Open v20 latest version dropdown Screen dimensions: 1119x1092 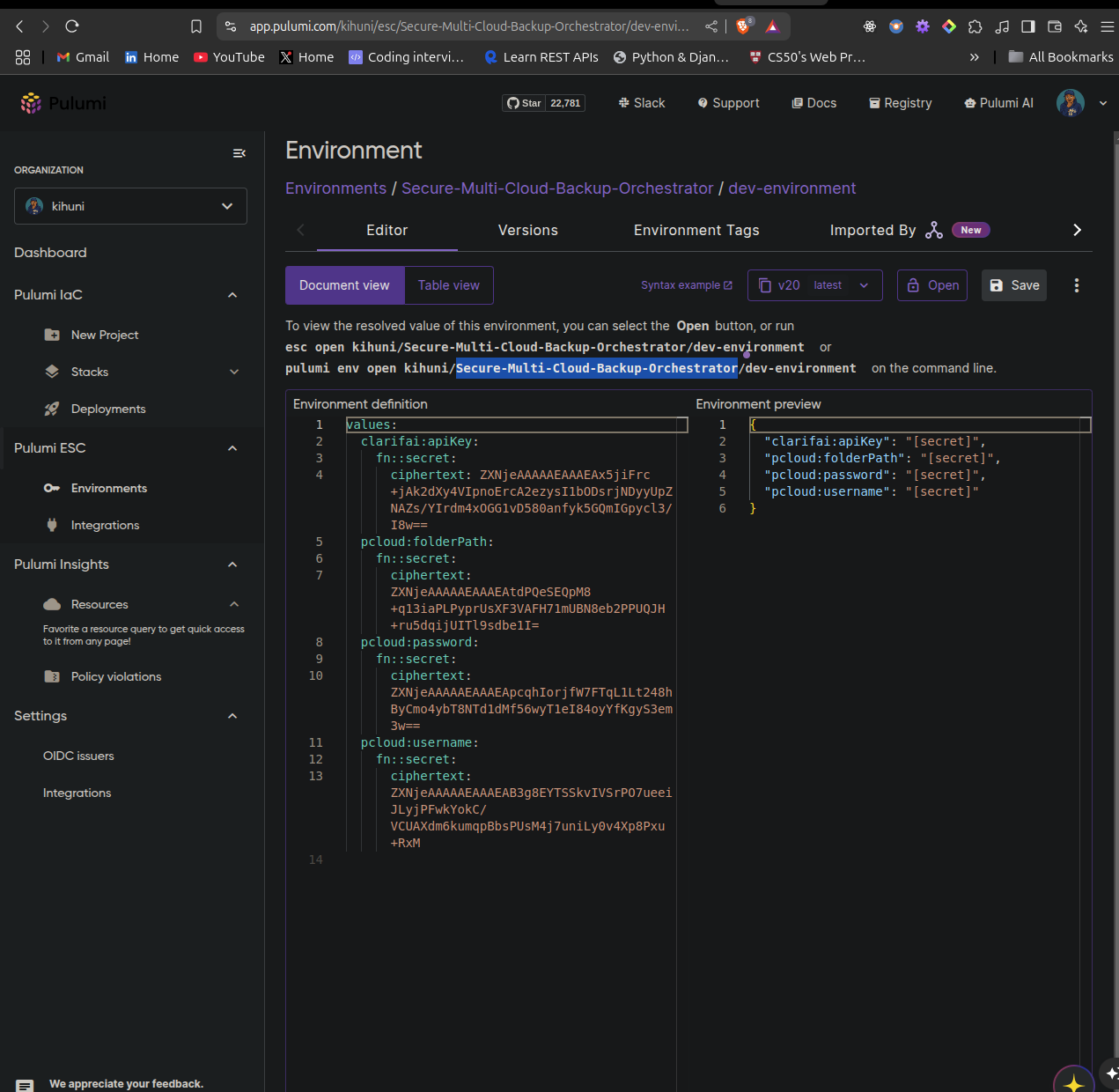coord(815,285)
